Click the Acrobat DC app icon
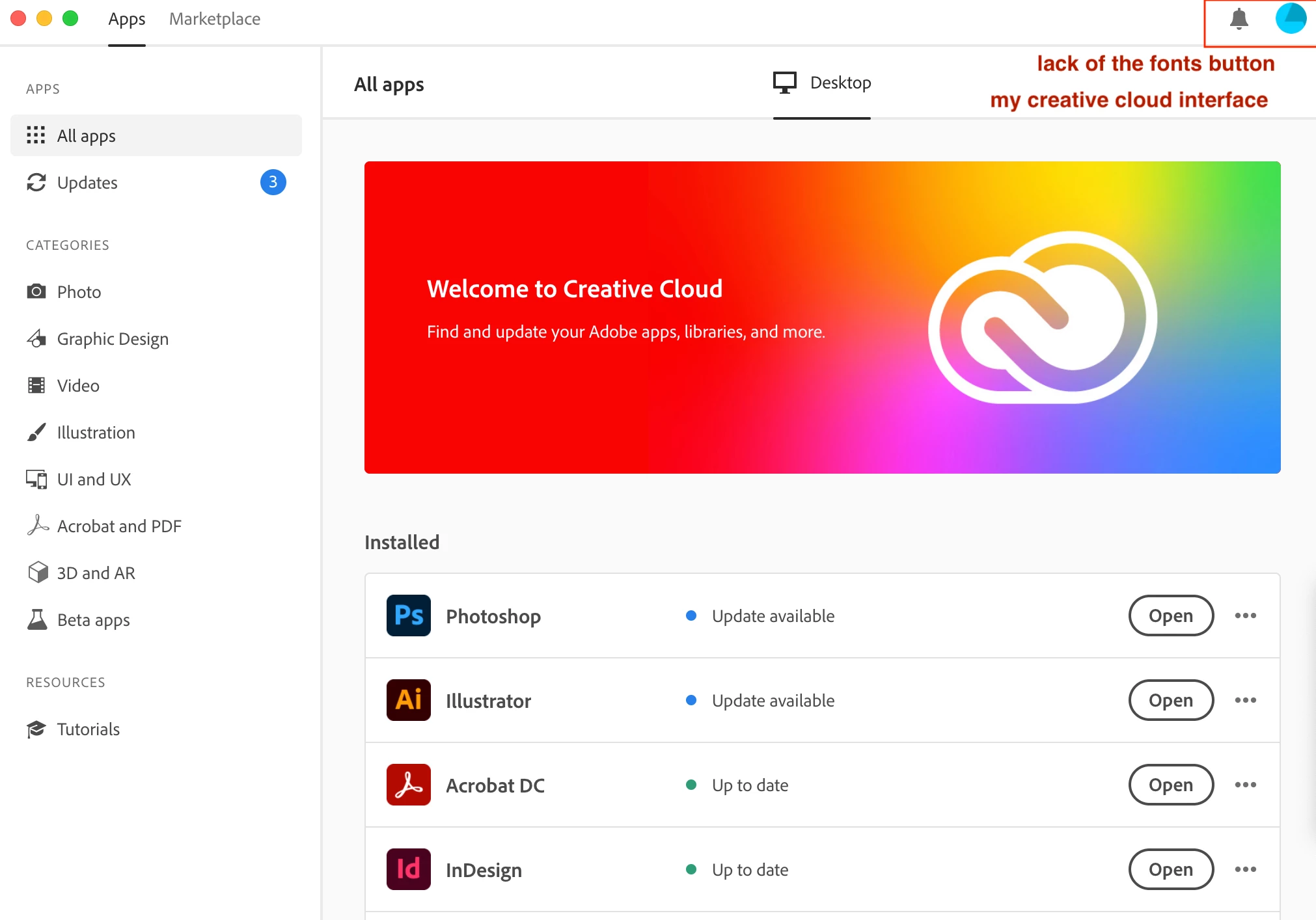This screenshot has width=1316, height=920. pyautogui.click(x=409, y=785)
